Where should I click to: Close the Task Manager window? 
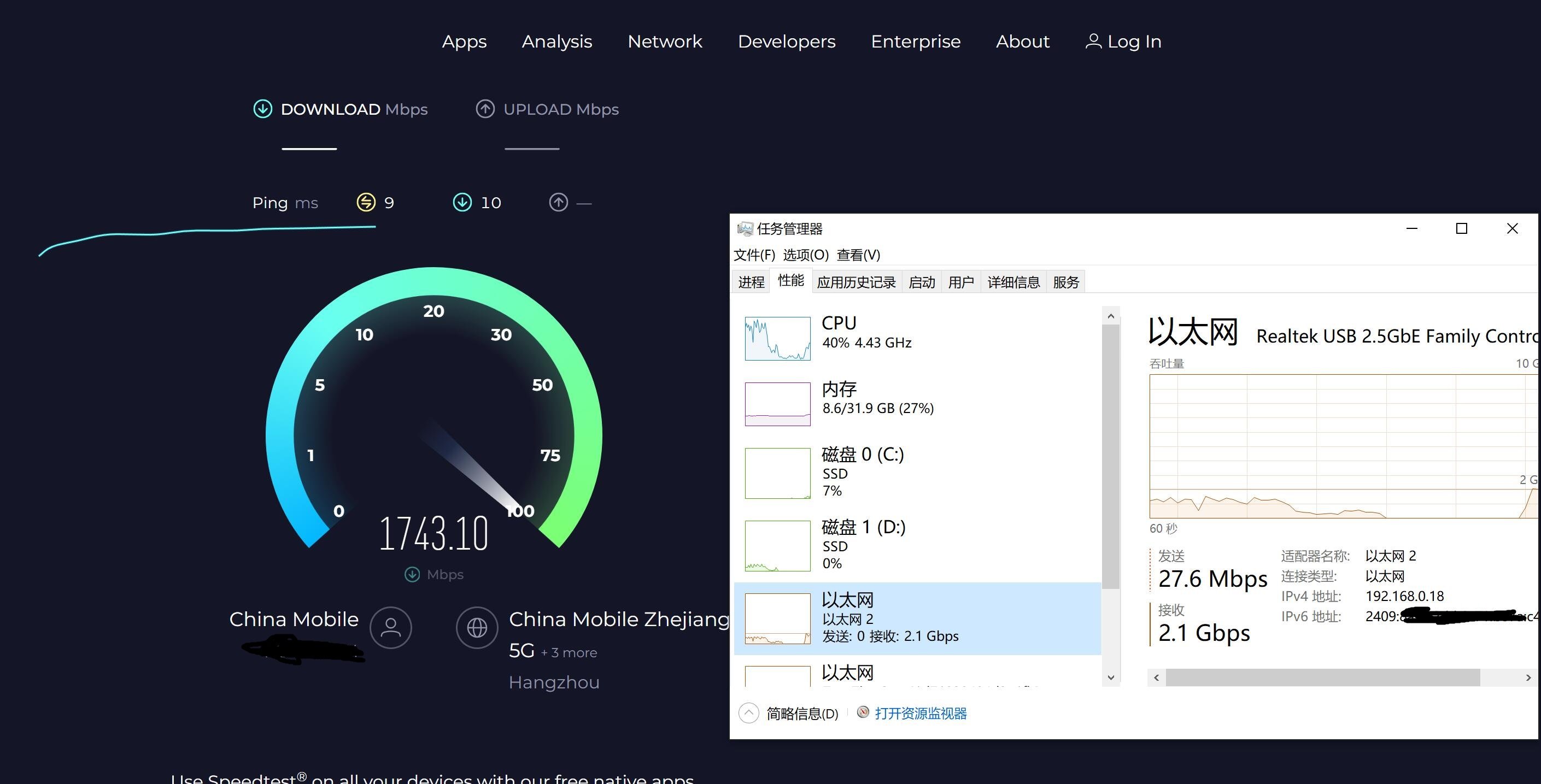click(x=1512, y=228)
